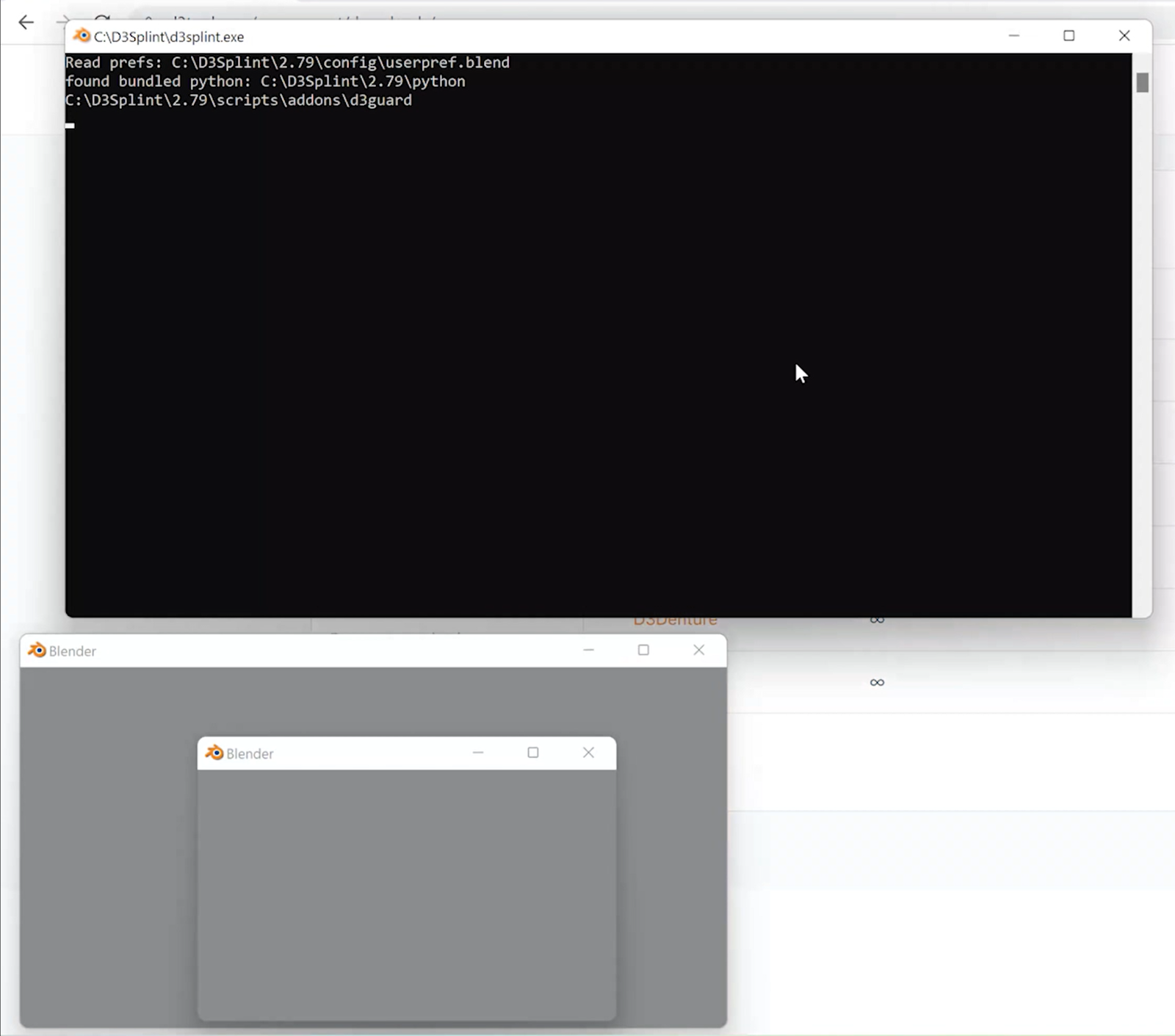Screen dimensions: 1175x1036
Task: Close the large Blender window
Action: point(698,651)
